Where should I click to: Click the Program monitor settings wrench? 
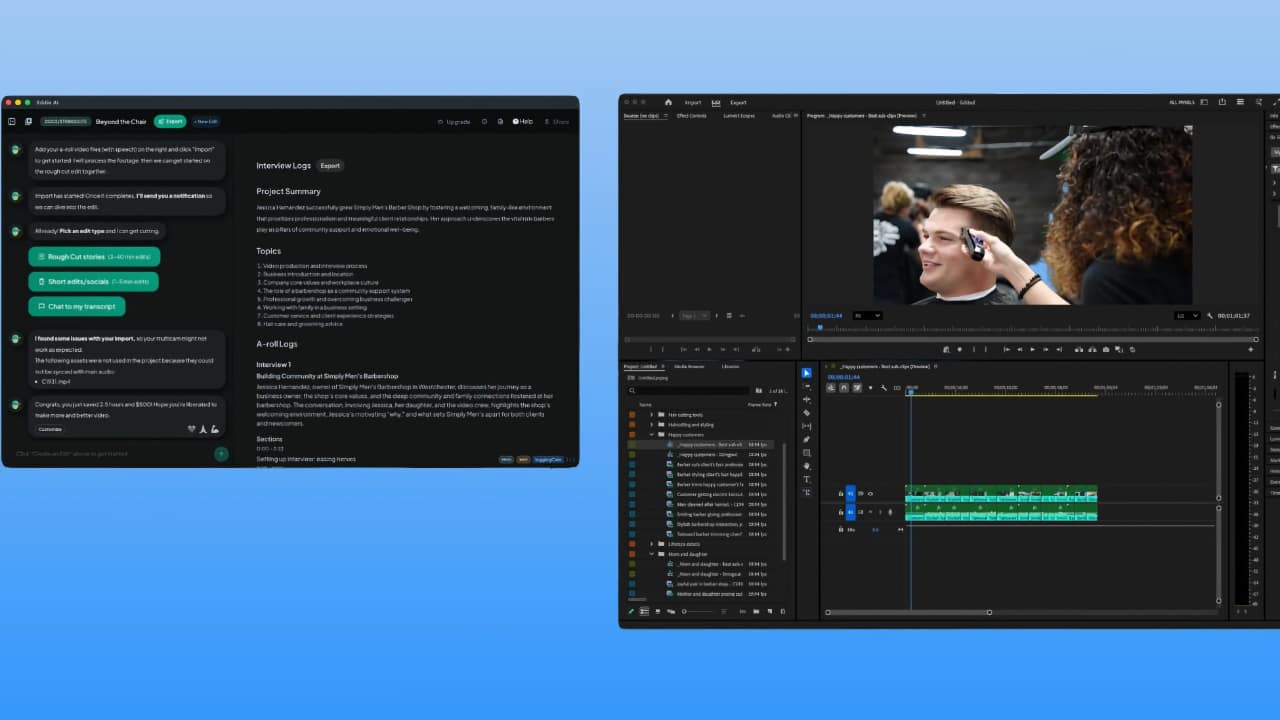1209,316
